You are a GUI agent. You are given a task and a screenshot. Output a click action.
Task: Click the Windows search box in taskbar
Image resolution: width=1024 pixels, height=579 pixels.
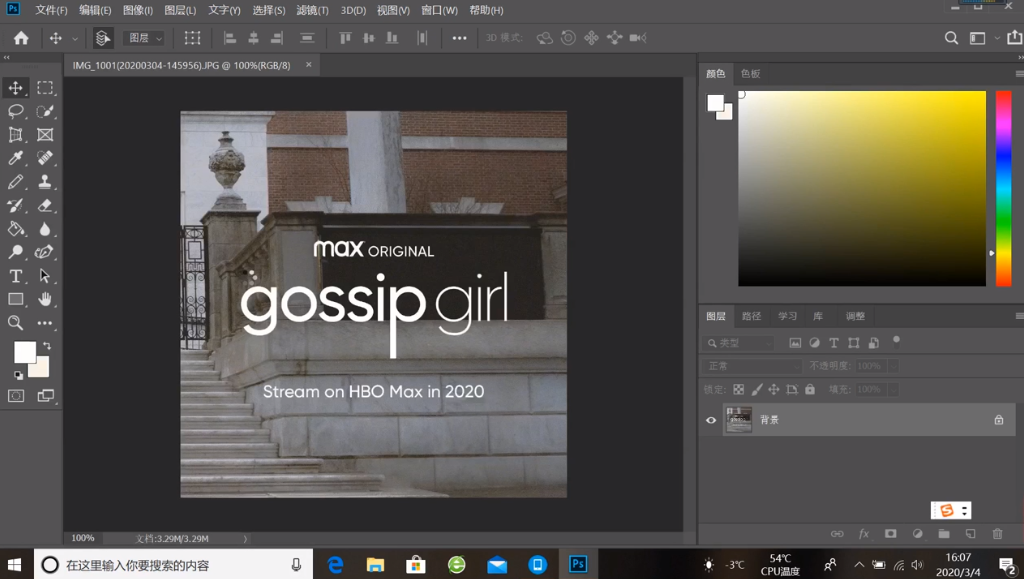(173, 565)
